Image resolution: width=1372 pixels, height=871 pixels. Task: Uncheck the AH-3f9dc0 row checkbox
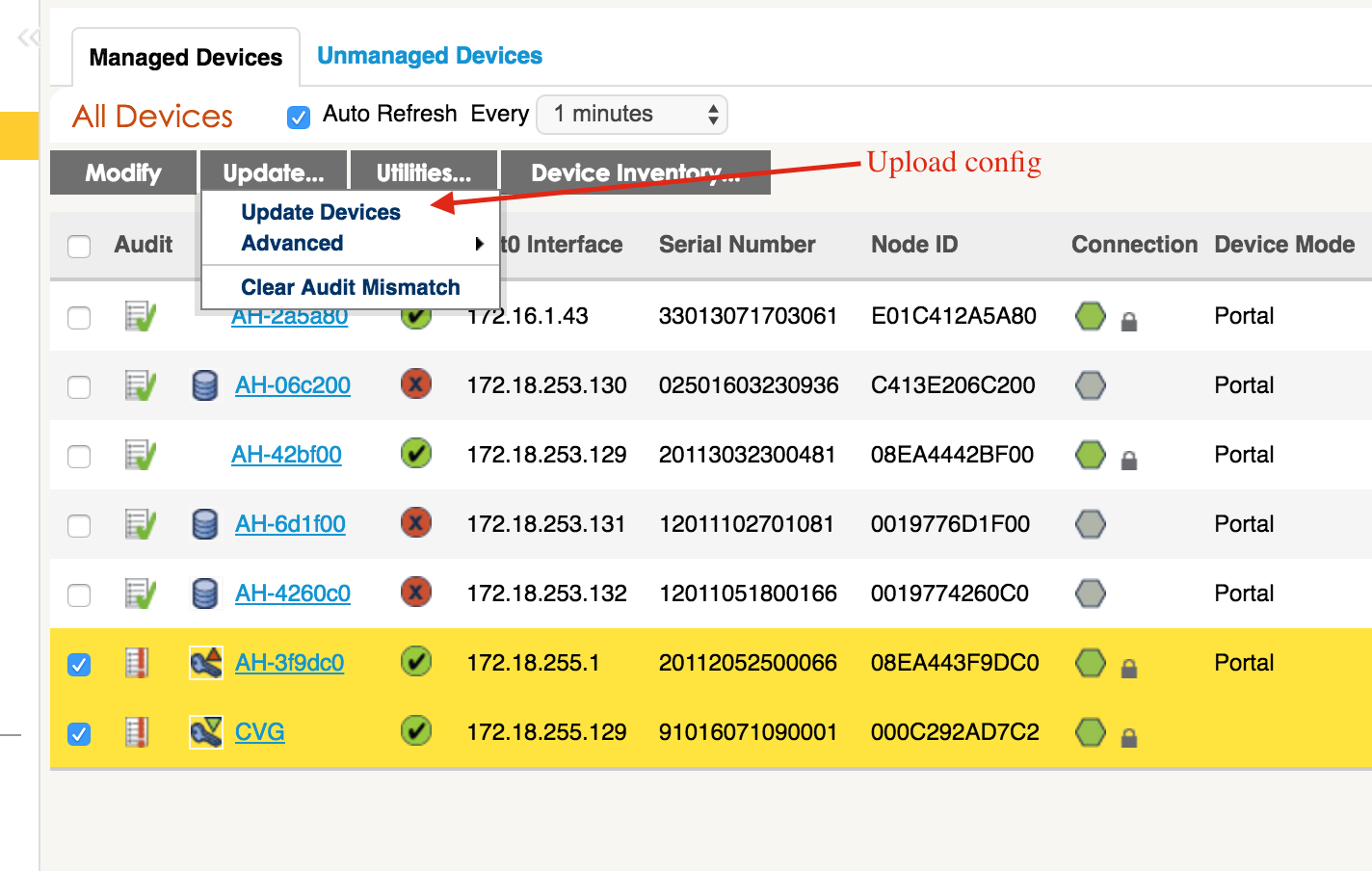(x=79, y=665)
